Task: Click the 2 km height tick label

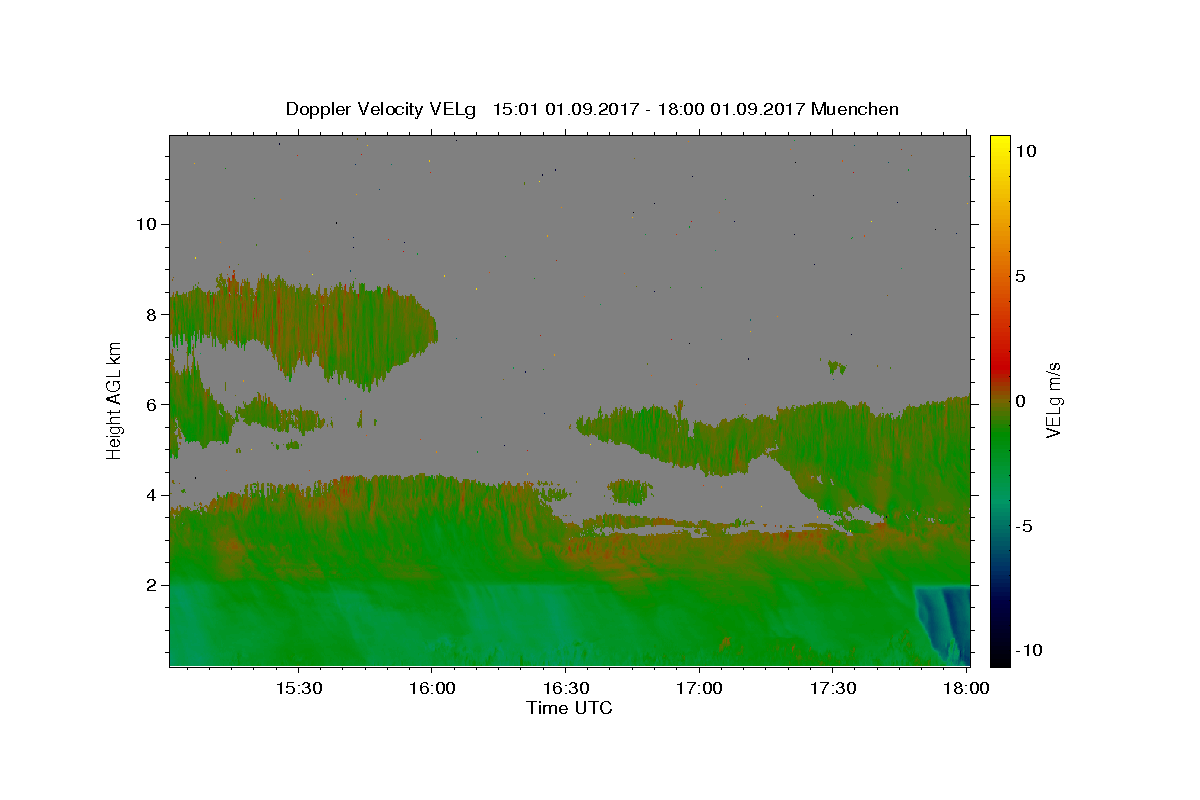Action: (149, 585)
